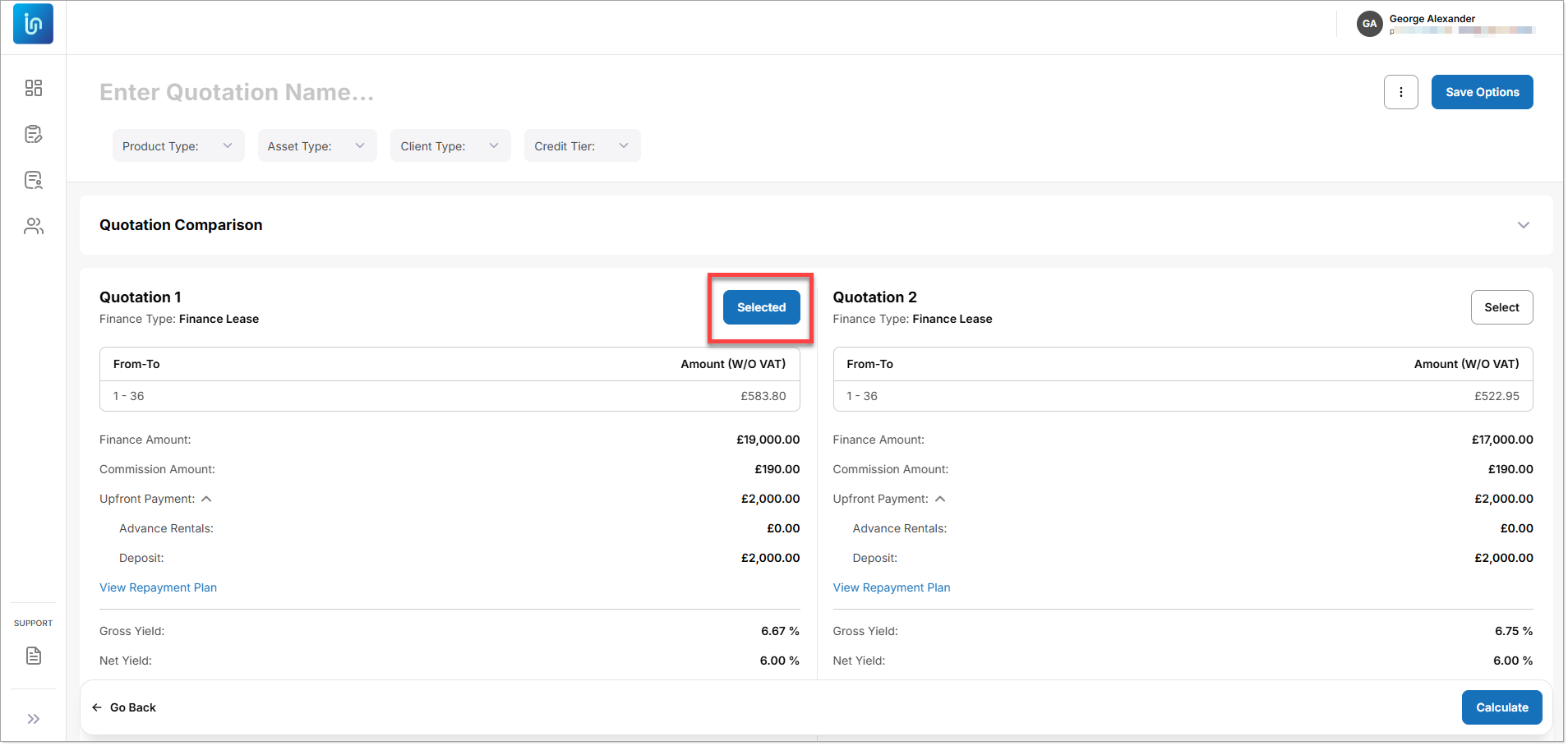Click the 6.67 % gross yield value
Viewport: 1568px width, 746px height.
780,631
